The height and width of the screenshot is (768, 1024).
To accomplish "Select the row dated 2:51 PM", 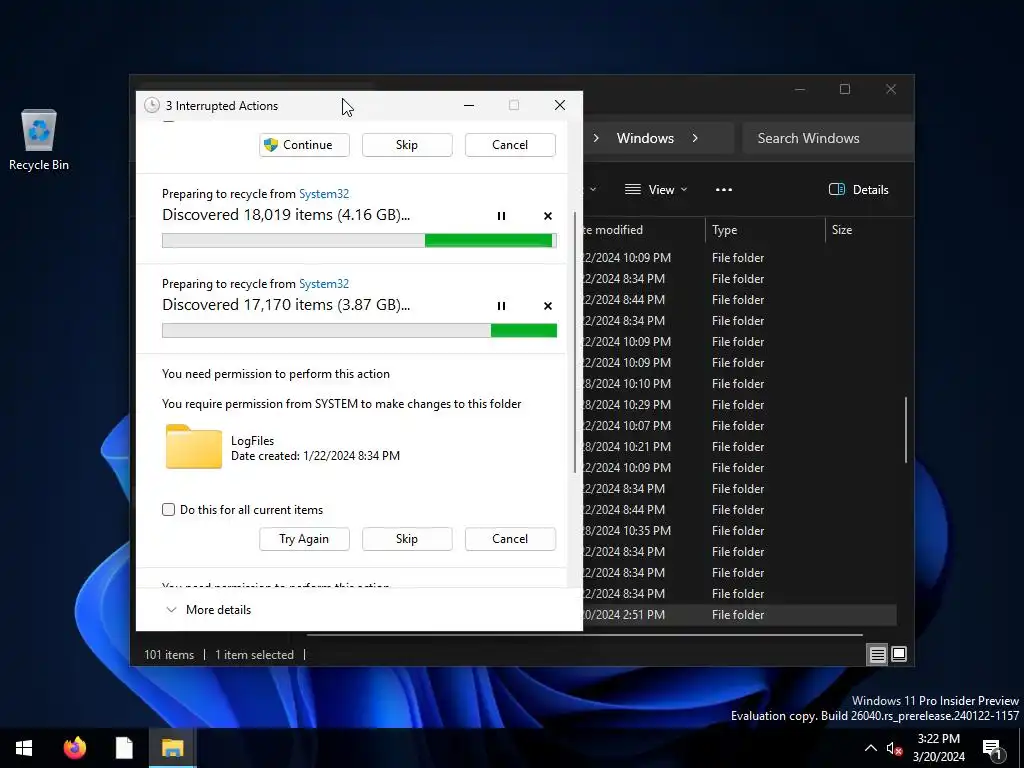I will [x=738, y=615].
